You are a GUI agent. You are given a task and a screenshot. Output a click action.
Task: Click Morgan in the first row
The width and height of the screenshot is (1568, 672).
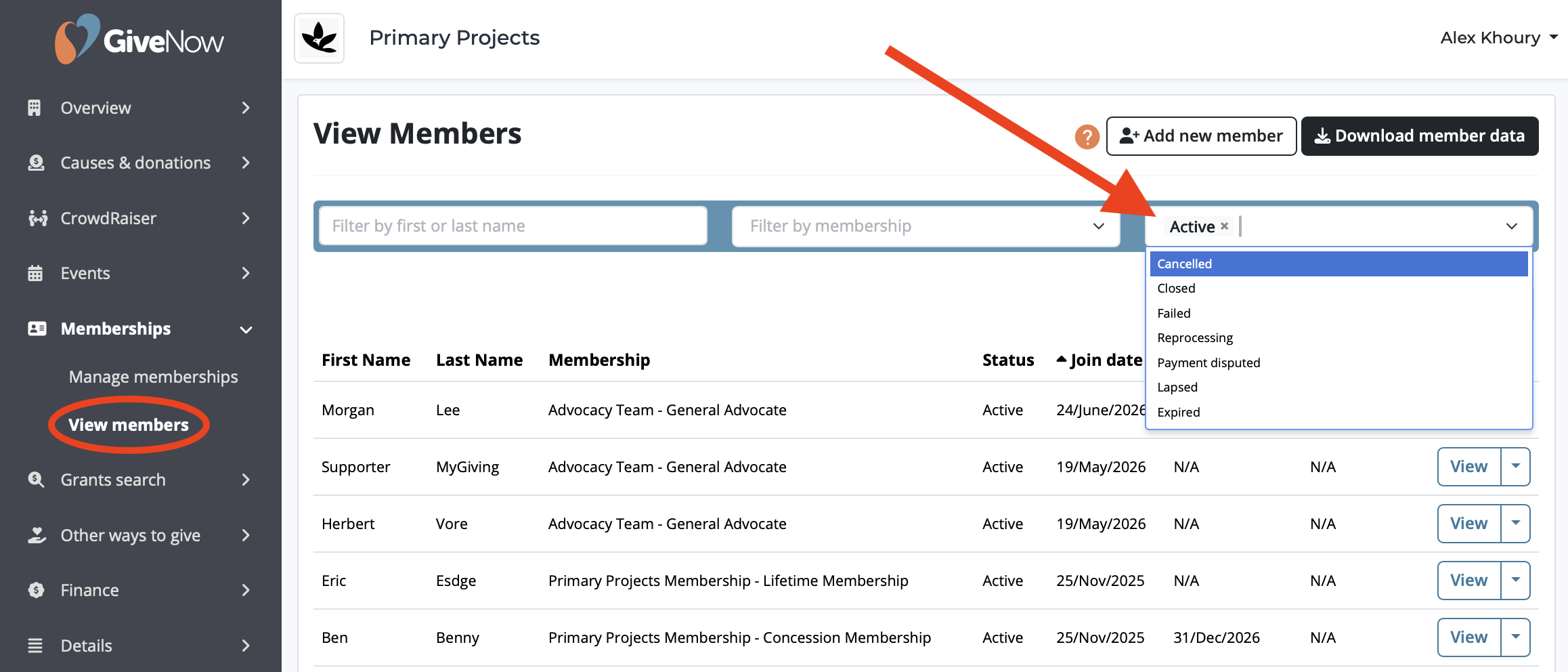[x=348, y=410]
